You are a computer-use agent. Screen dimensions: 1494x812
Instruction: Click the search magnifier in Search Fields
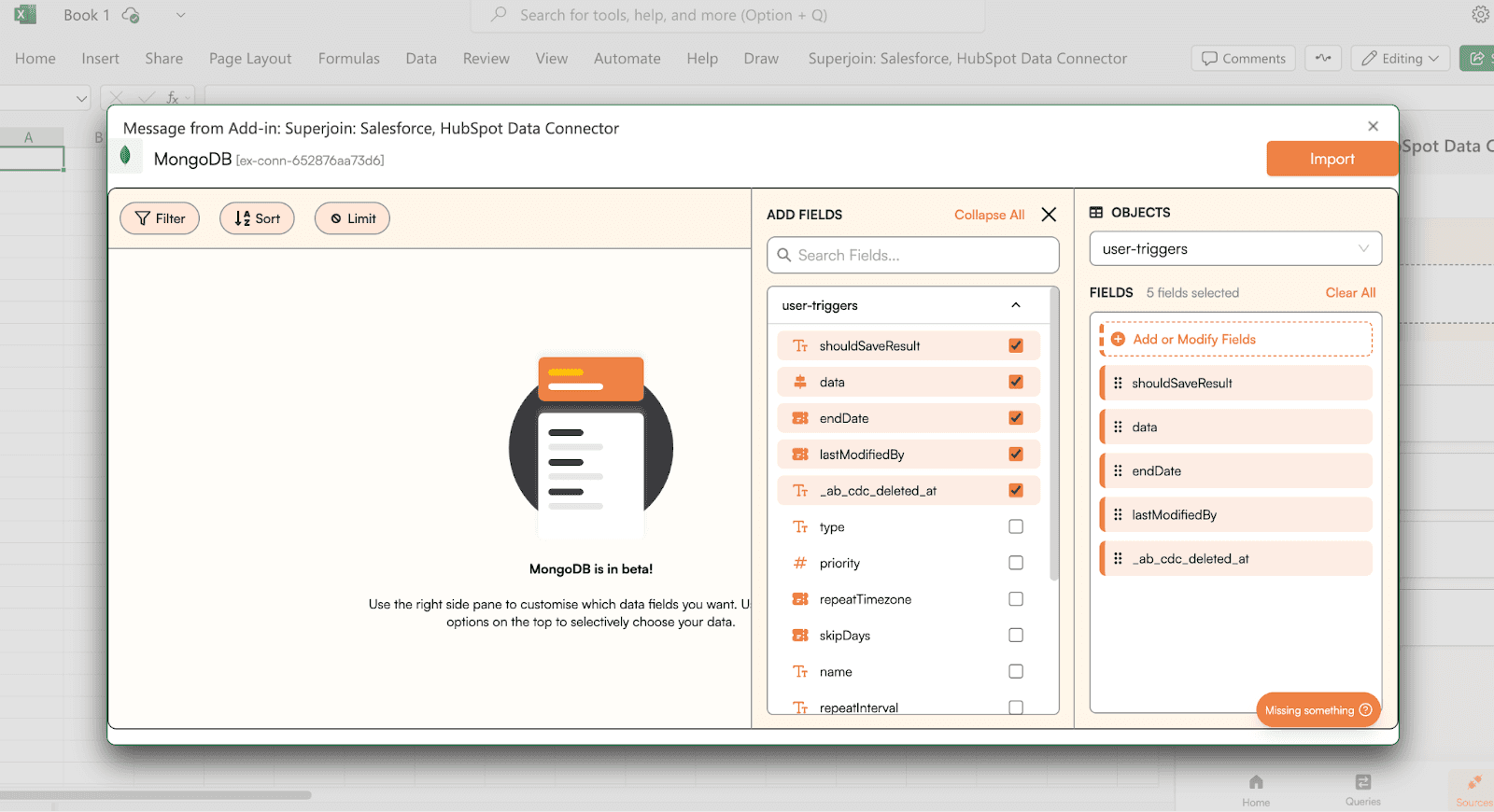click(x=784, y=255)
